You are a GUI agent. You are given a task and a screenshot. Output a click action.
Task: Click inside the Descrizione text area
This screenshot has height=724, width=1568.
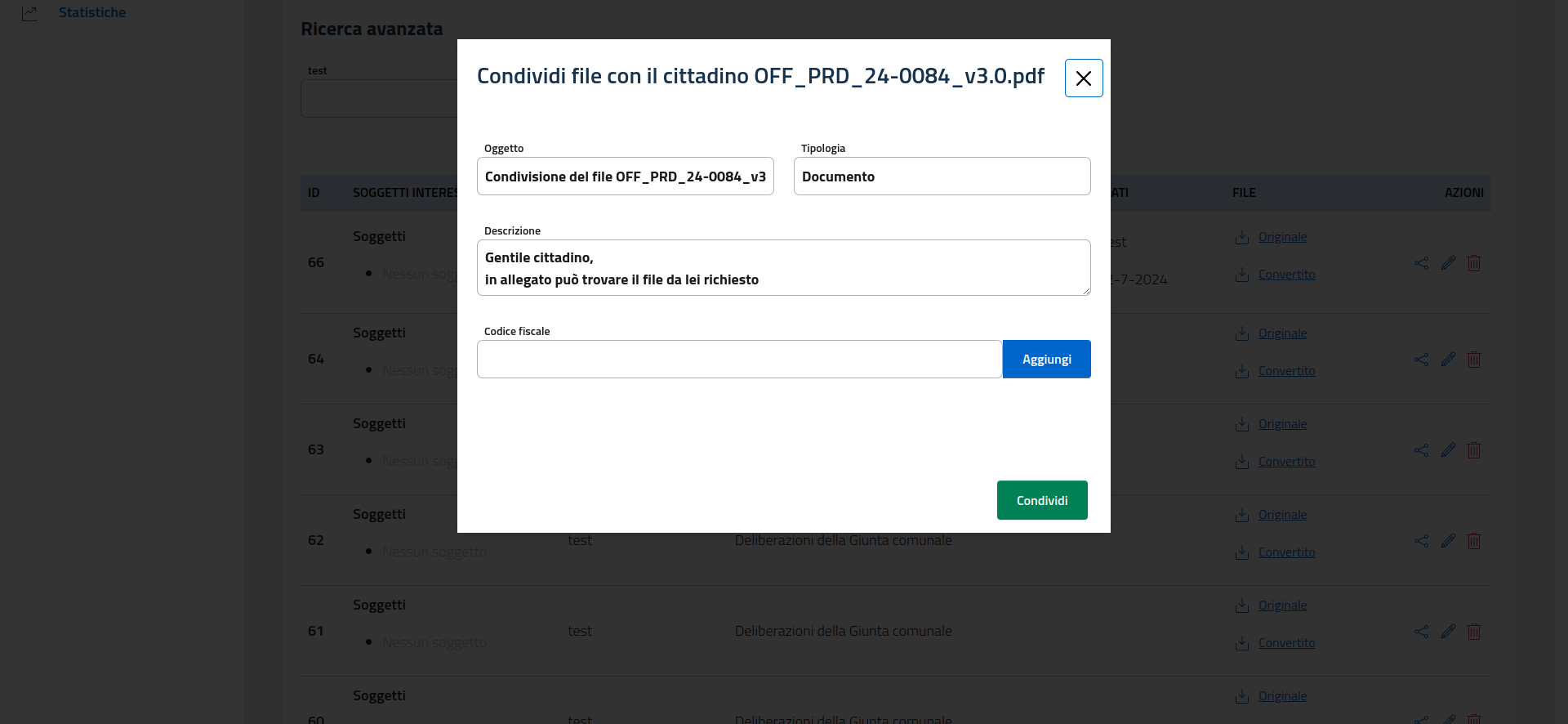[783, 268]
